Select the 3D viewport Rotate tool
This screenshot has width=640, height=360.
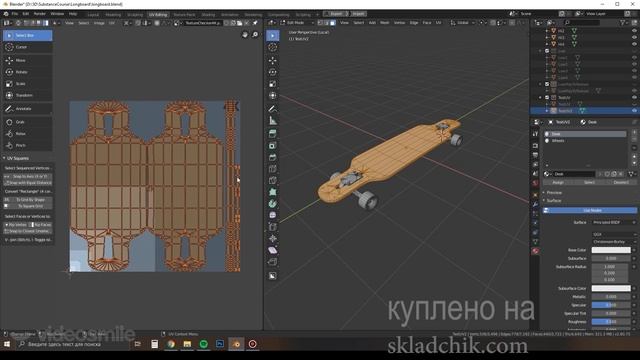coord(273,72)
